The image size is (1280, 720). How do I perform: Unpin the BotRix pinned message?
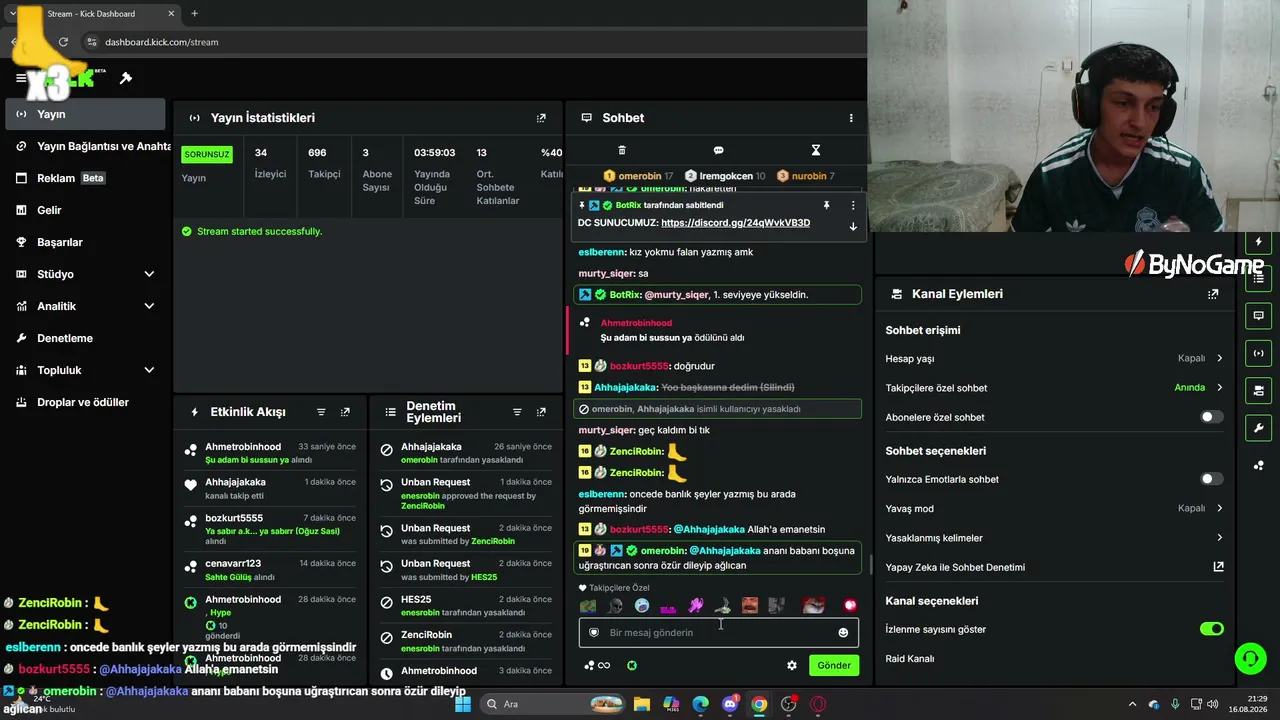826,205
